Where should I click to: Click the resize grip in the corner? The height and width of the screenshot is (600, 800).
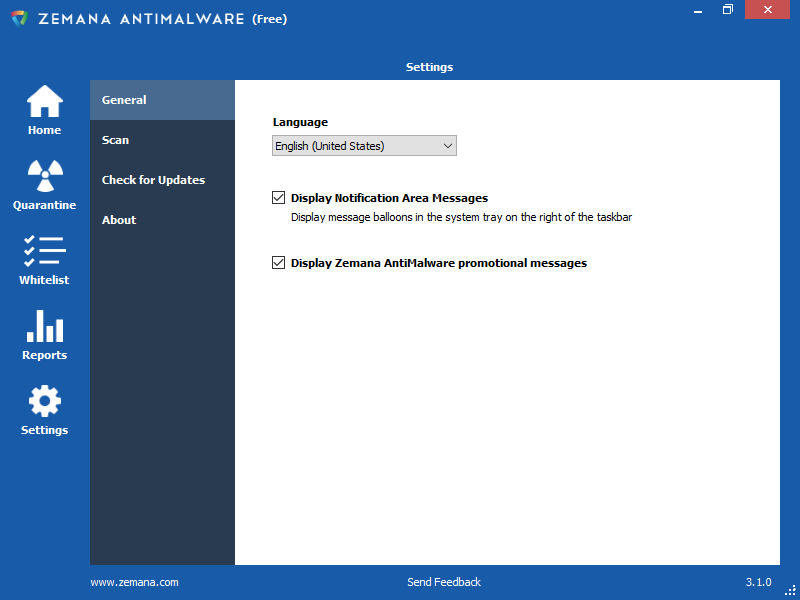tap(792, 592)
